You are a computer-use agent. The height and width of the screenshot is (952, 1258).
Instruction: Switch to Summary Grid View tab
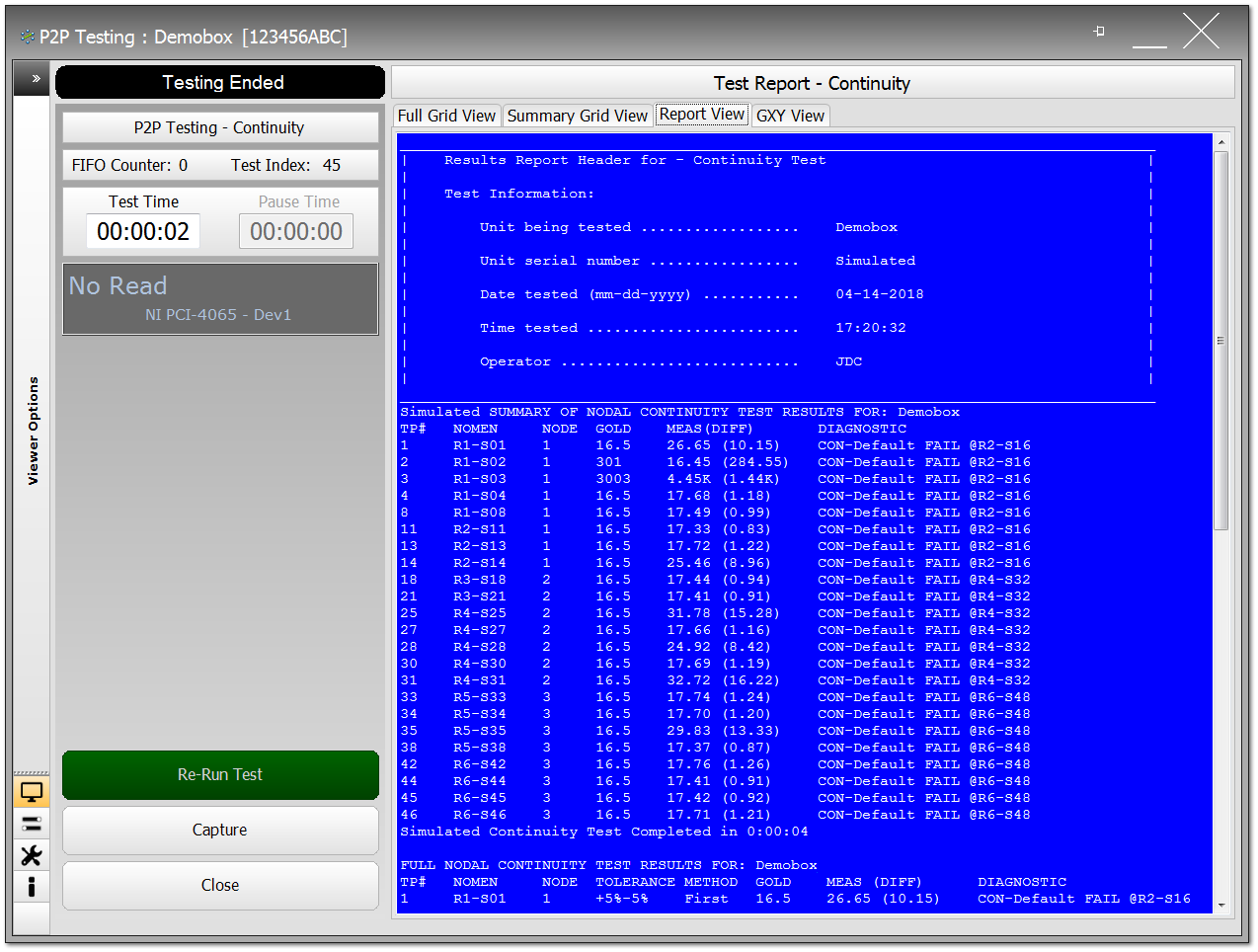tap(577, 117)
